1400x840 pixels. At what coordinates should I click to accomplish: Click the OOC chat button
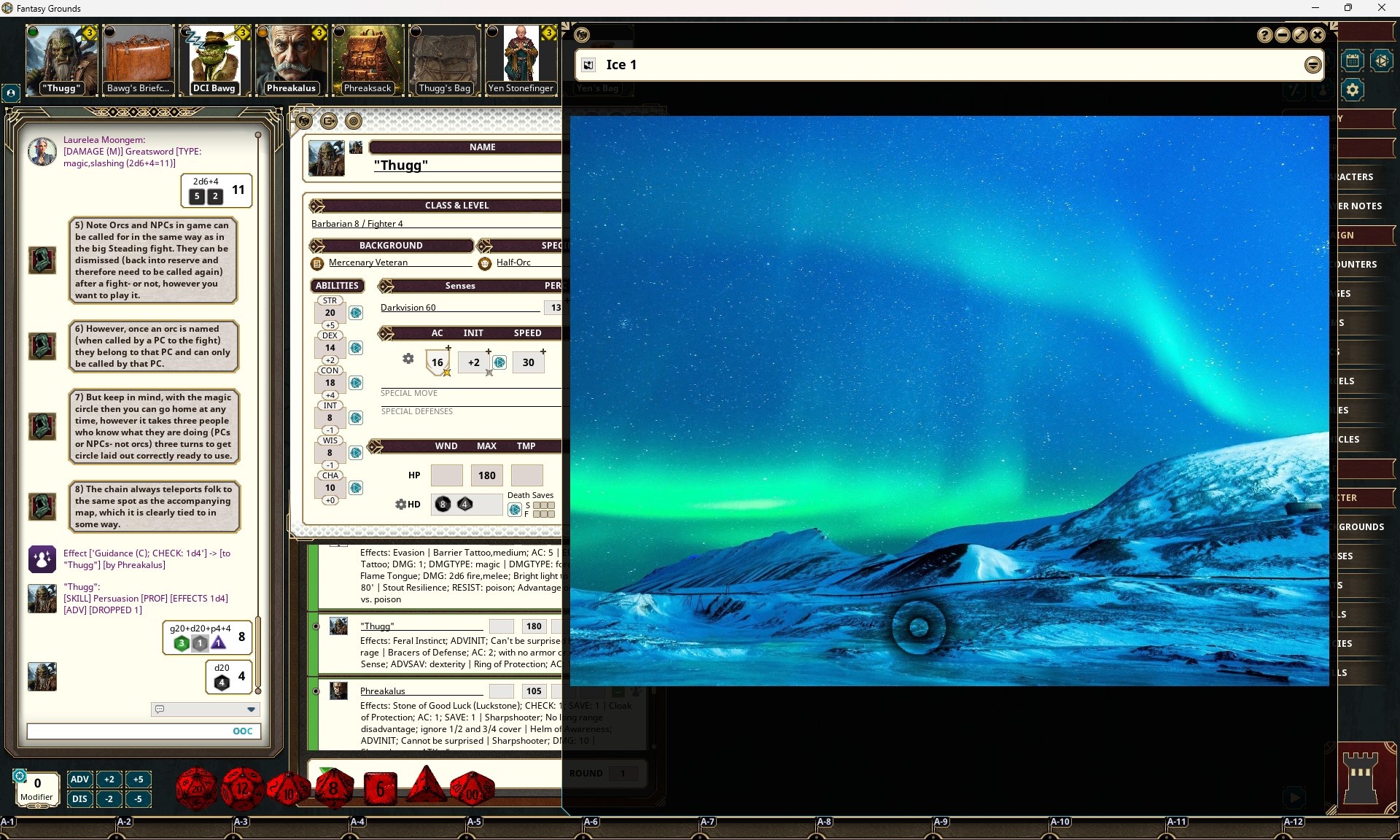pyautogui.click(x=242, y=731)
